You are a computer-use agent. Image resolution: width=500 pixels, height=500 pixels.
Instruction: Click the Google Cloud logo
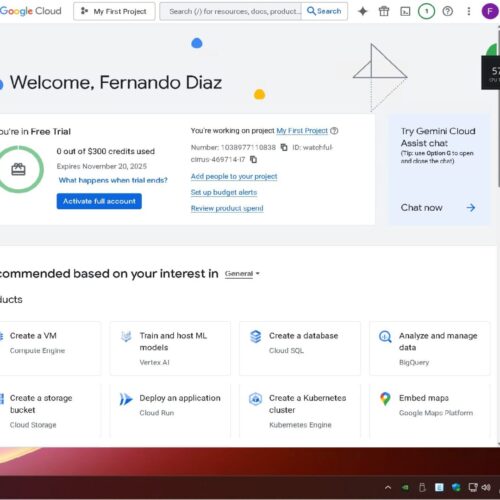click(31, 11)
